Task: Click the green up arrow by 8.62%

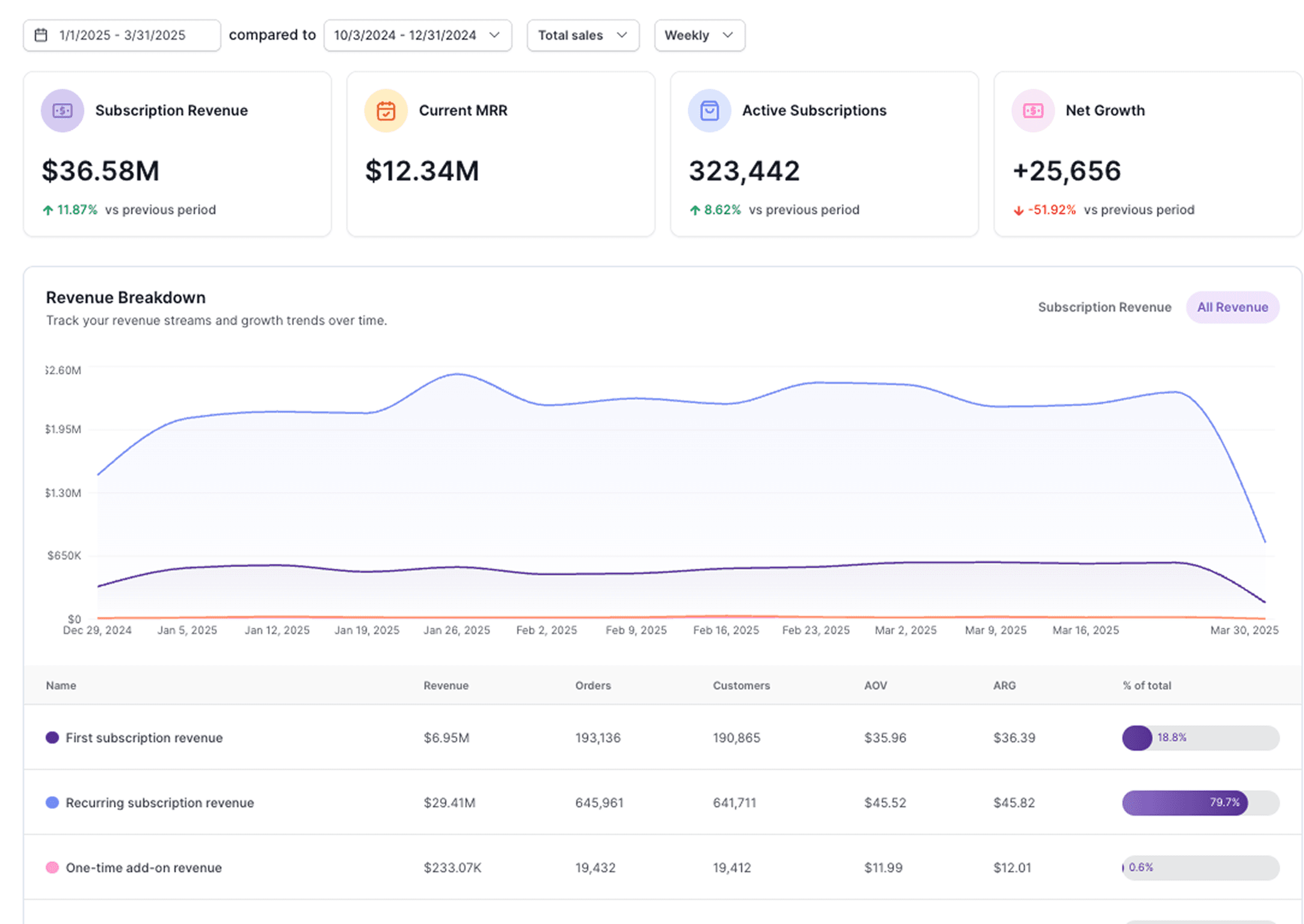Action: 695,210
